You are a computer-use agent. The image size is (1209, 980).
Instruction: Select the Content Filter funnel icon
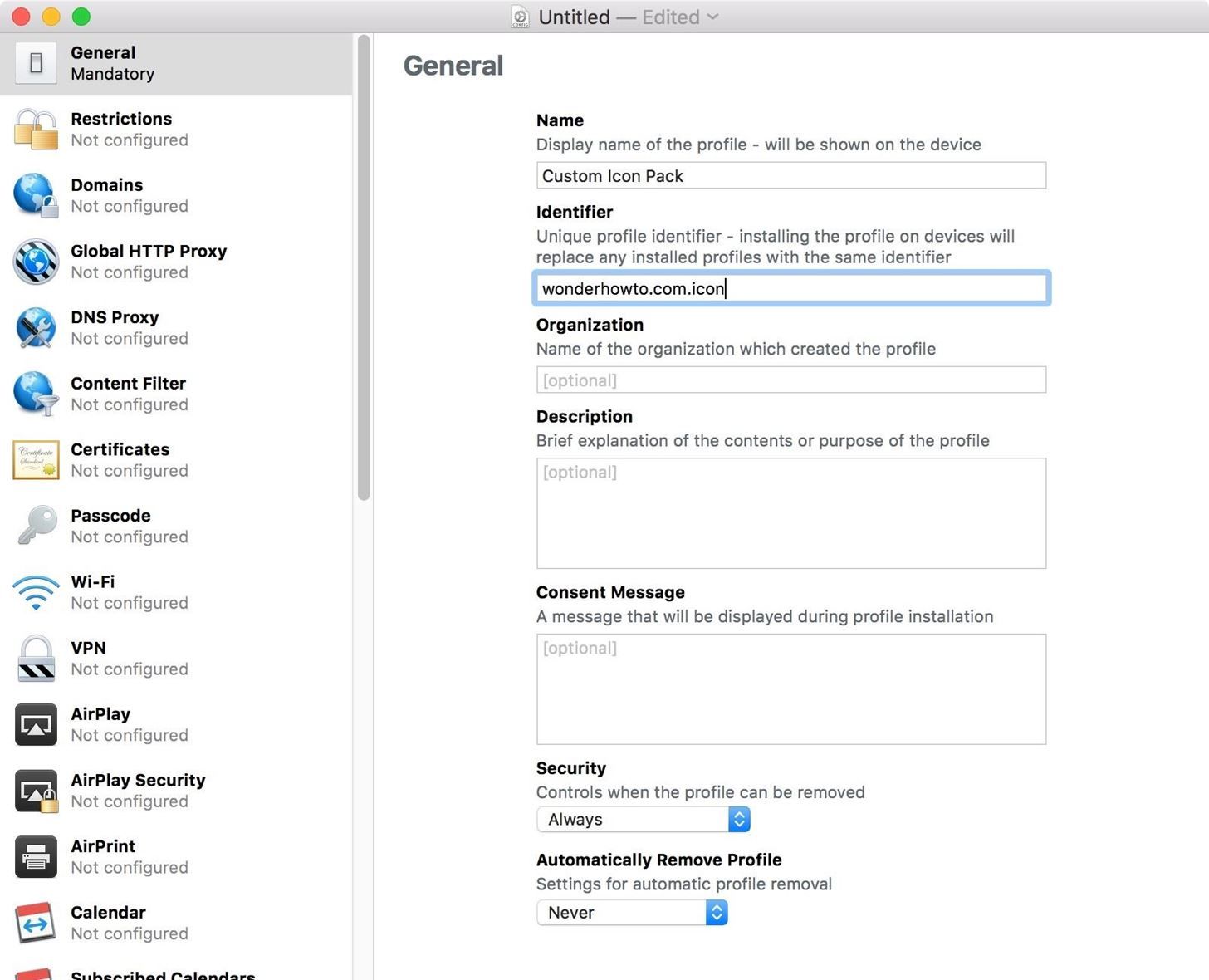coord(36,394)
